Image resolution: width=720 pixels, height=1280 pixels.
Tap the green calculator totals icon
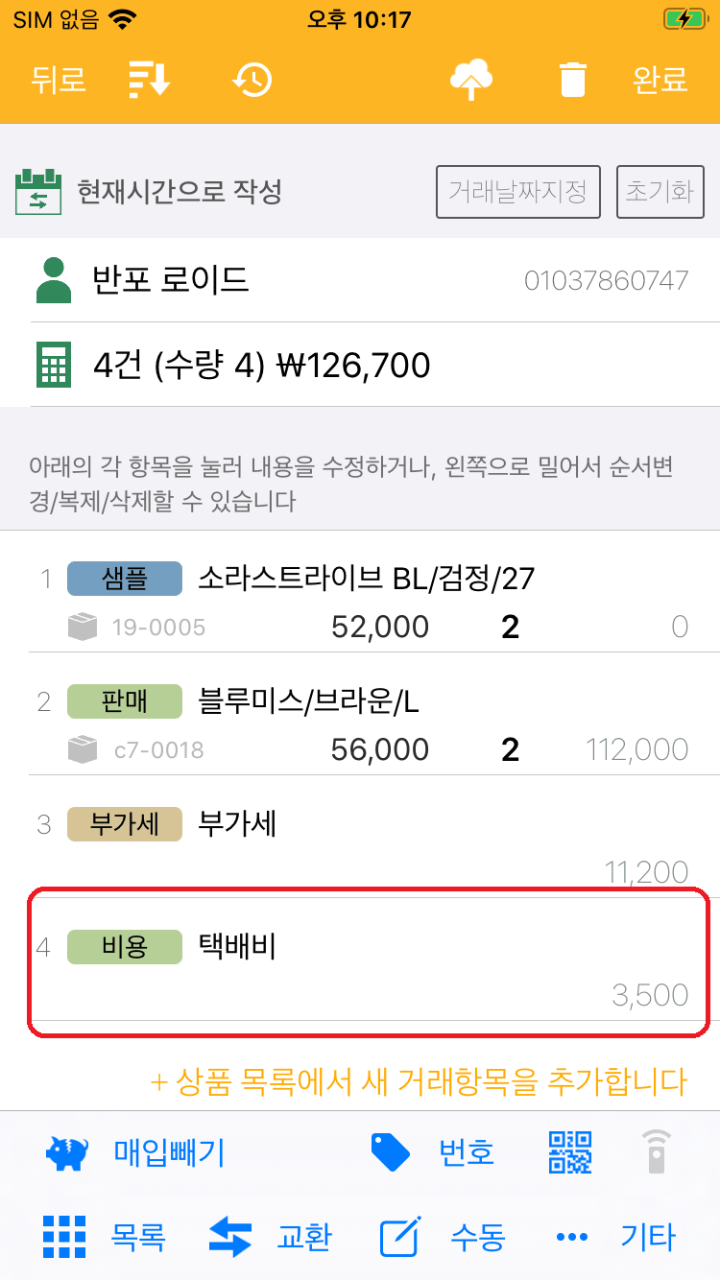pyautogui.click(x=54, y=365)
